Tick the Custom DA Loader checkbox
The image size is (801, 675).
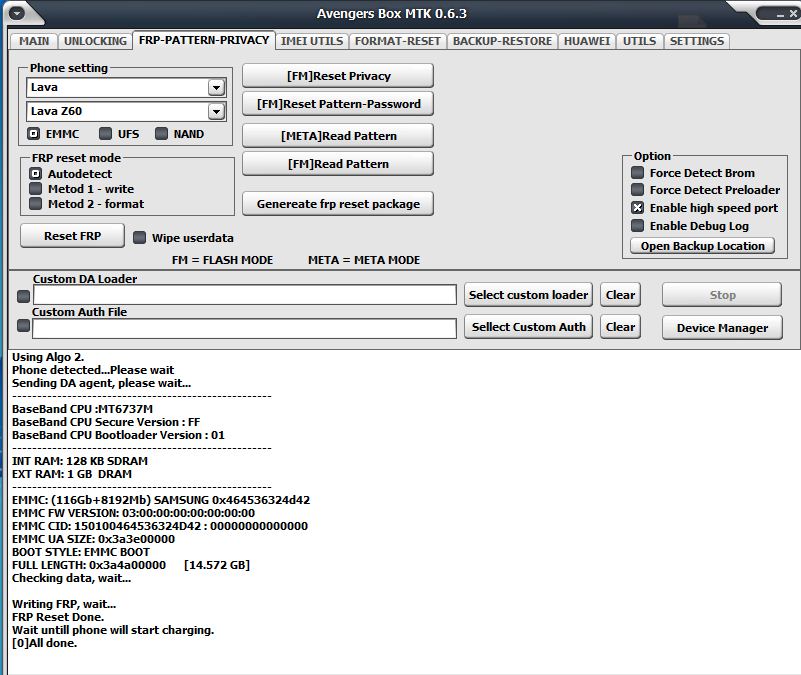[x=23, y=296]
